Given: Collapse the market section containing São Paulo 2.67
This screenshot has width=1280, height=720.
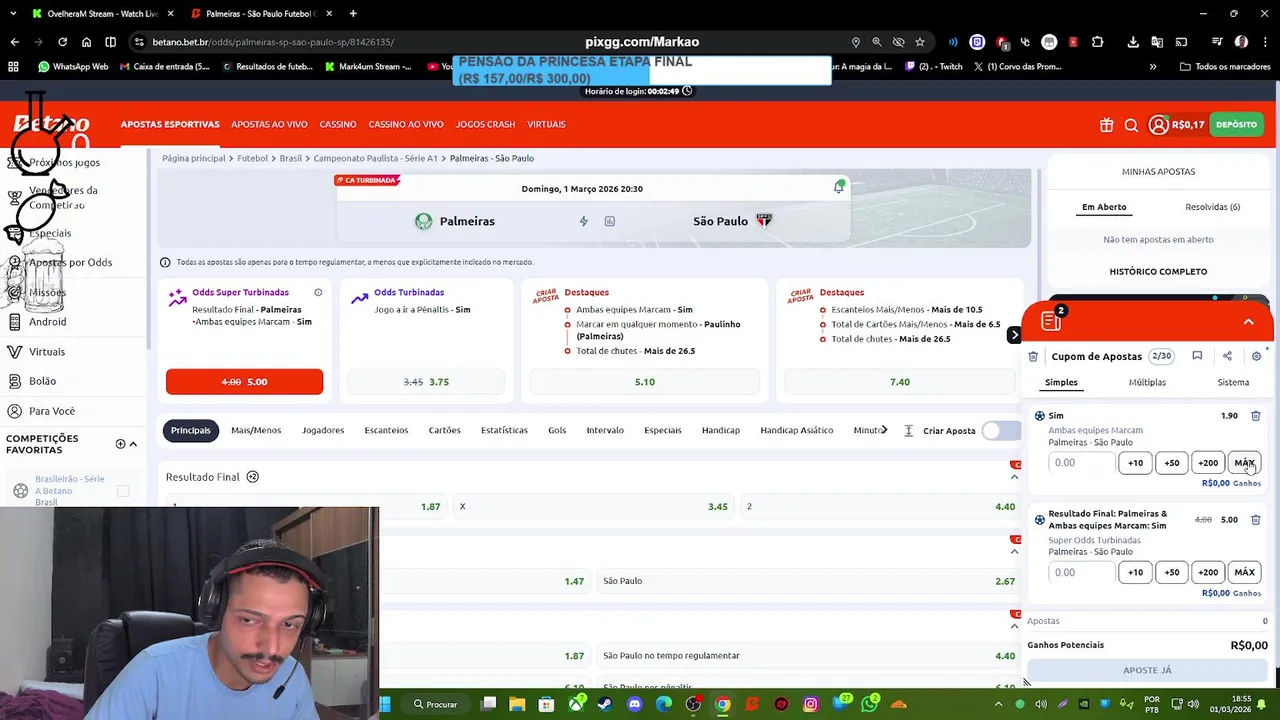Looking at the screenshot, I should tap(1014, 551).
